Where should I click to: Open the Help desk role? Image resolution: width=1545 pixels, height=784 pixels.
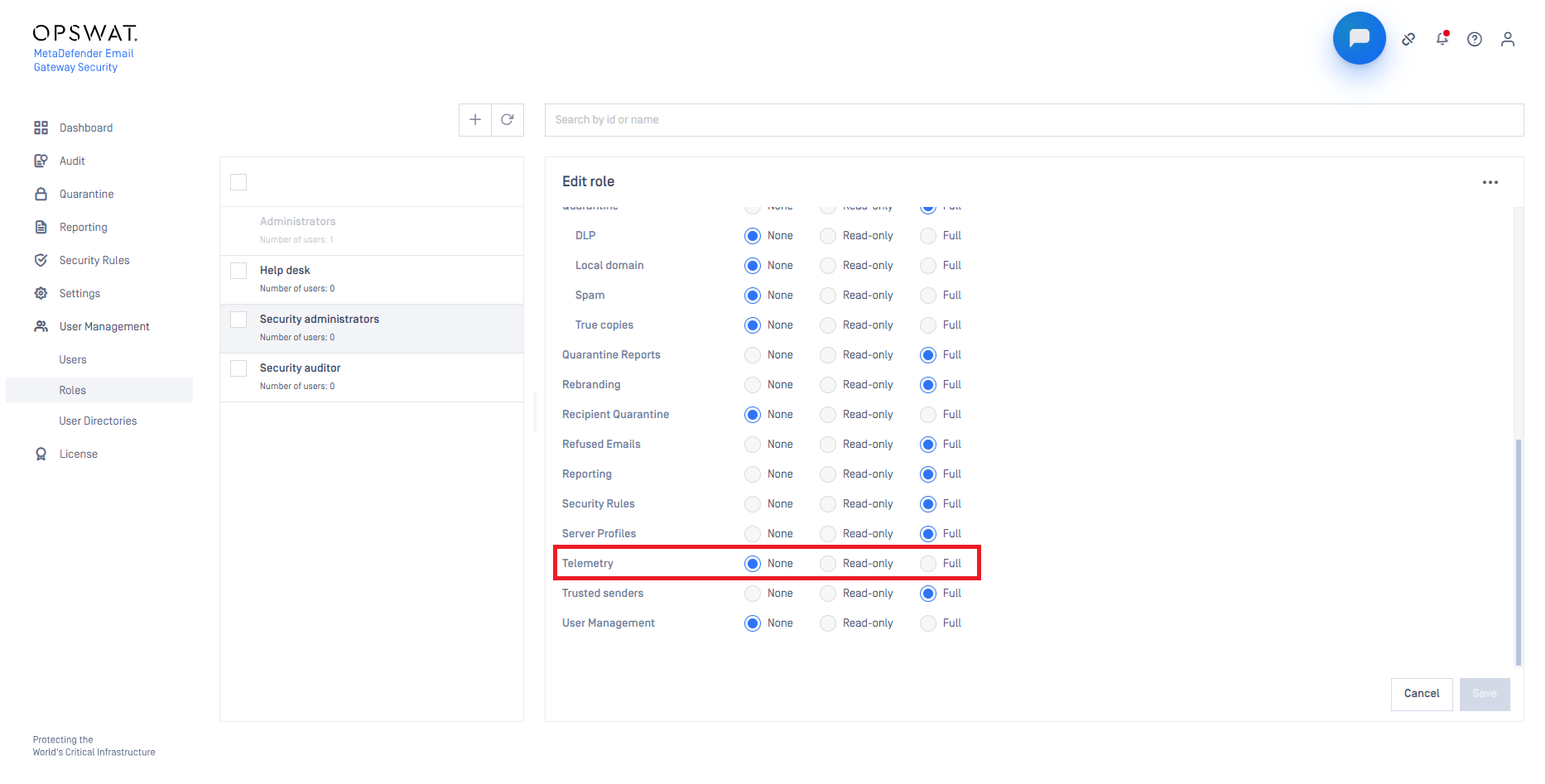coord(372,279)
